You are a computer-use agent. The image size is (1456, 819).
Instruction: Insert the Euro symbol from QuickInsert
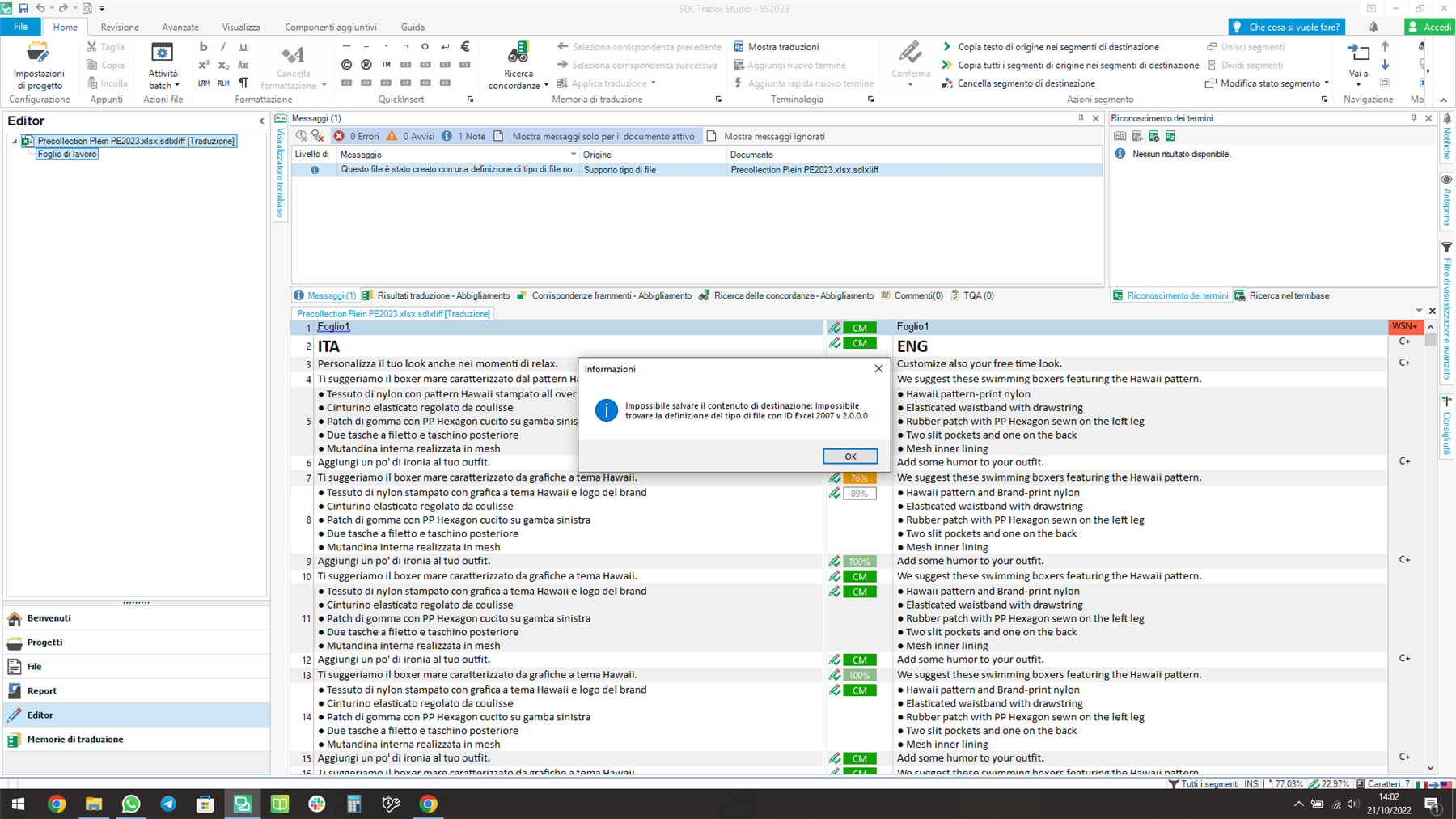click(x=464, y=46)
